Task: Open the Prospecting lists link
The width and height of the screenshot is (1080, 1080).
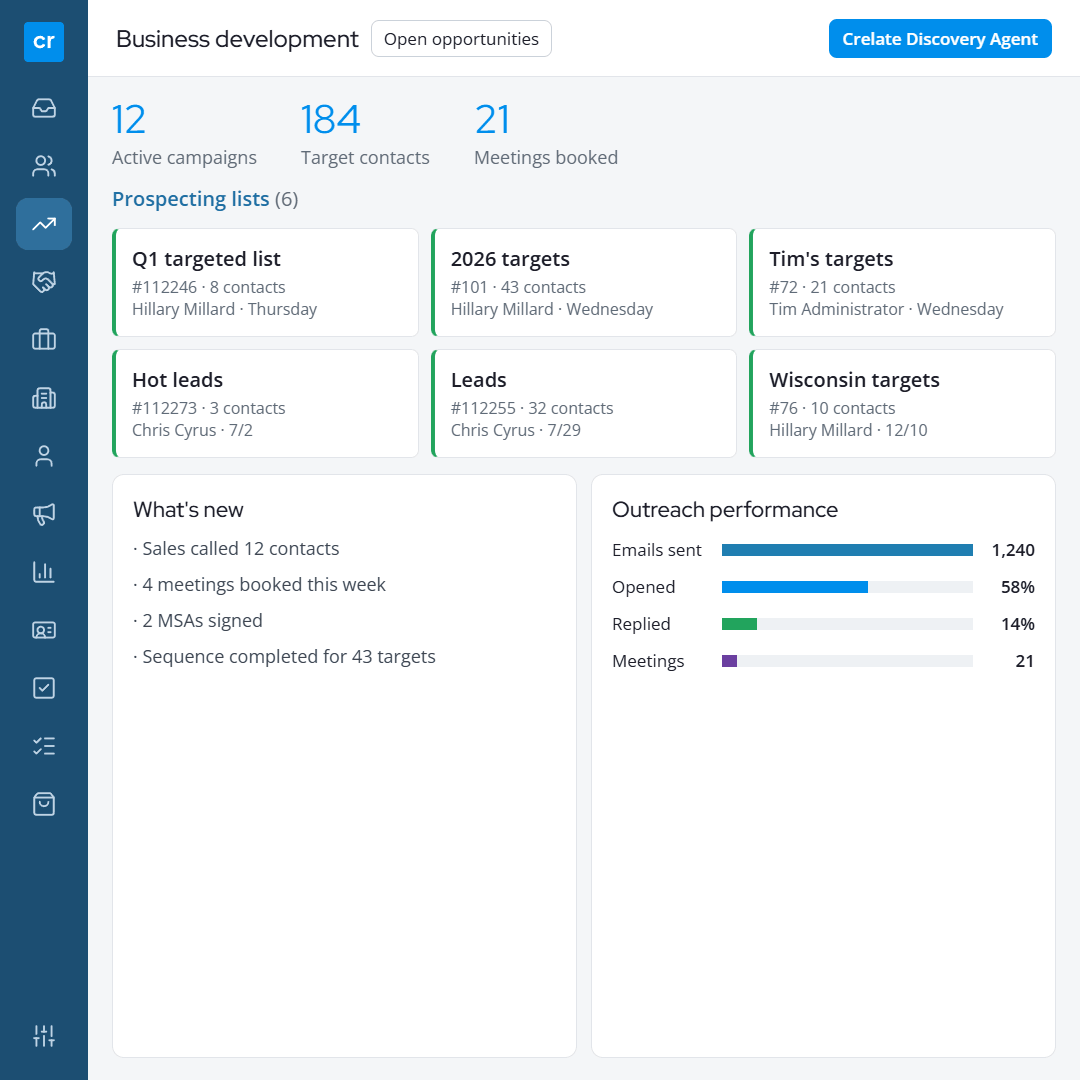Action: click(191, 199)
